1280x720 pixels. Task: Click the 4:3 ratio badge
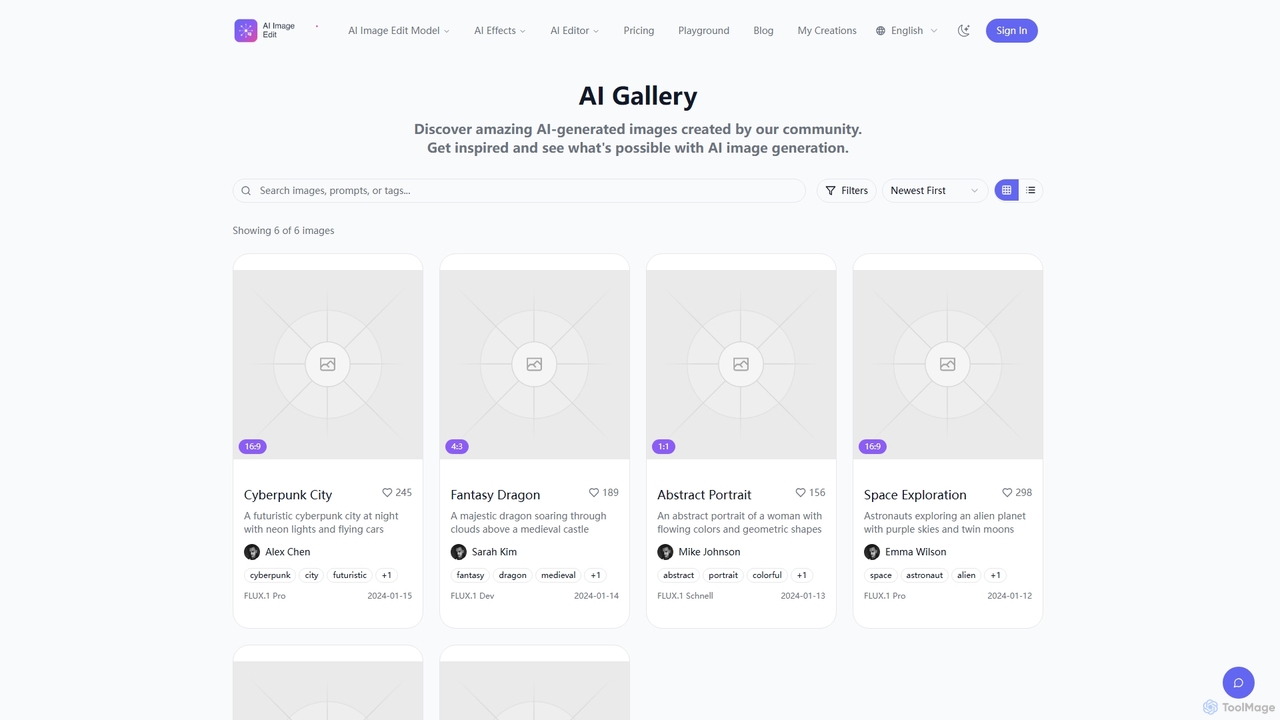click(x=457, y=447)
